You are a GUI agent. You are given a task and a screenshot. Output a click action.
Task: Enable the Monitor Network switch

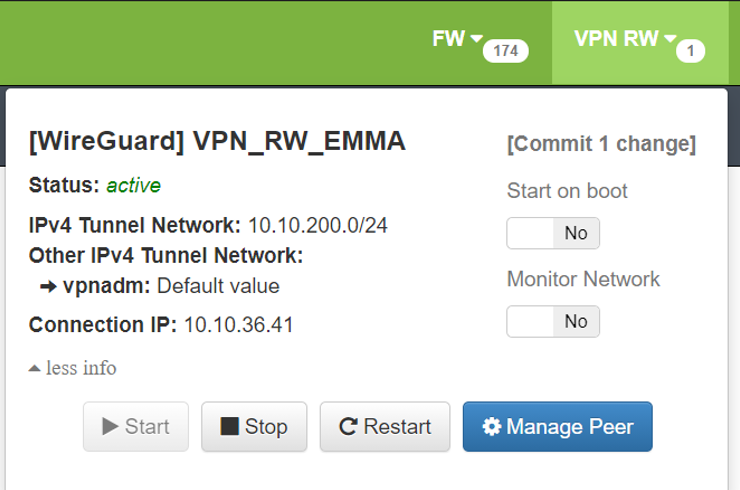coord(553,321)
